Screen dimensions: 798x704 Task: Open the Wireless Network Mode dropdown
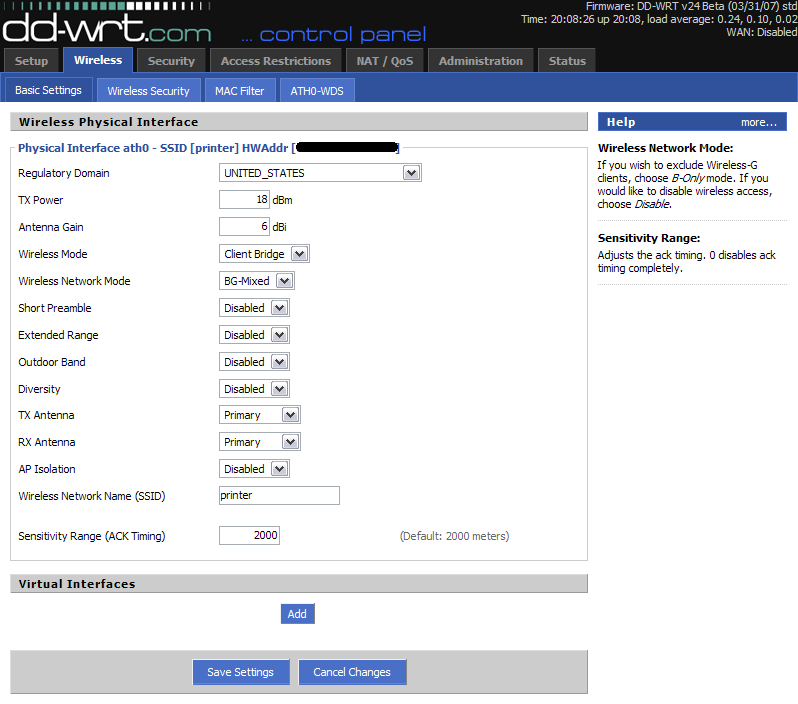[256, 280]
